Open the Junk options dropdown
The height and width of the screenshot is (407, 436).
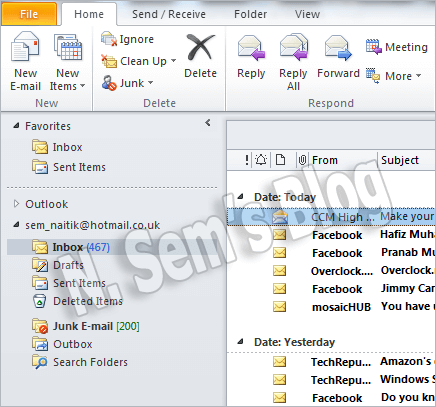127,83
